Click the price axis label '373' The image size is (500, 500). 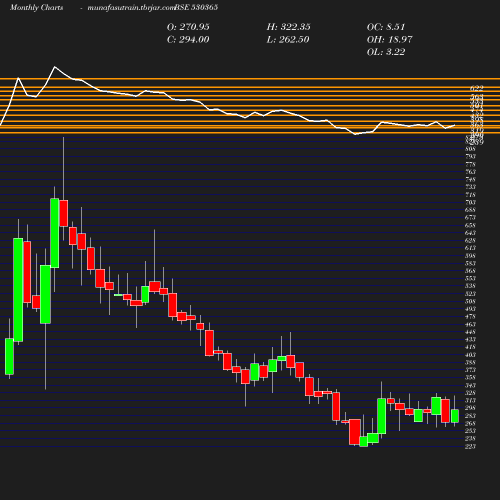point(470,370)
